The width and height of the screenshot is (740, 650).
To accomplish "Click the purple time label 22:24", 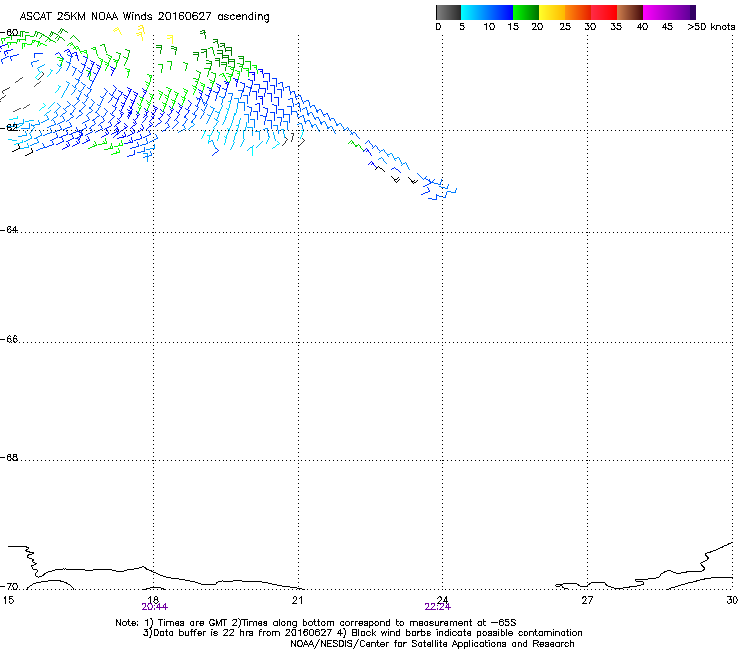I will (x=437, y=607).
